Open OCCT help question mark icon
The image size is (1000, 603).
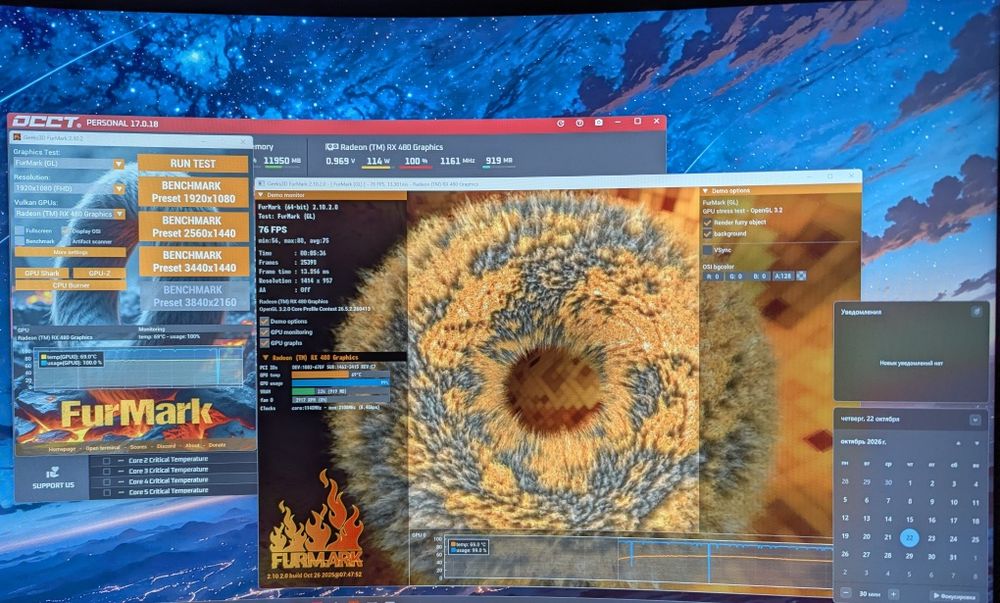point(579,122)
